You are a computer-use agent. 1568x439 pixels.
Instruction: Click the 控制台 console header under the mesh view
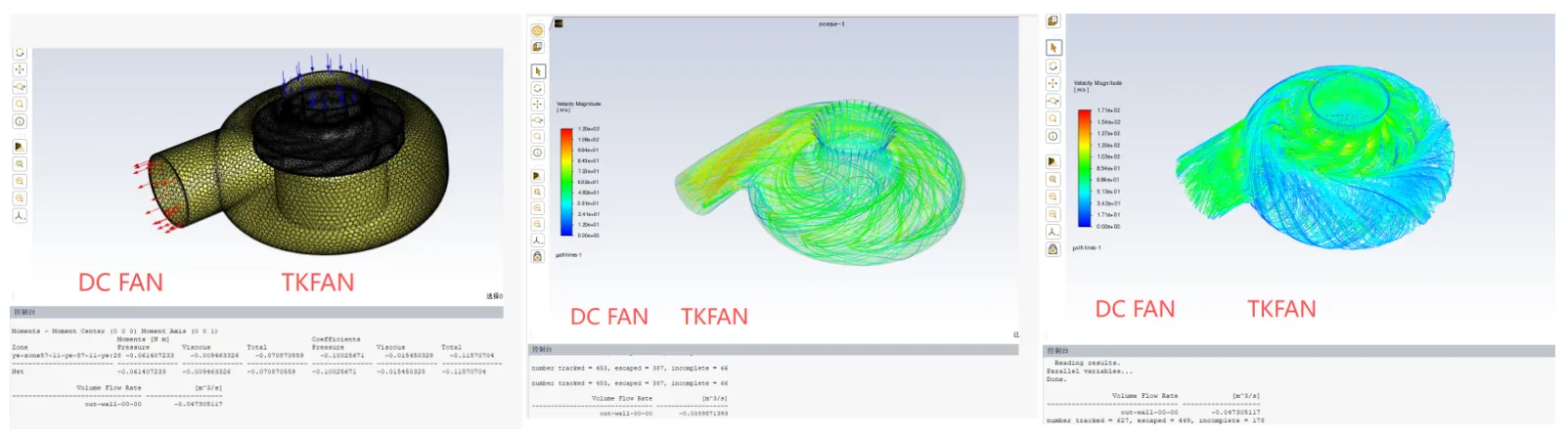(24, 312)
